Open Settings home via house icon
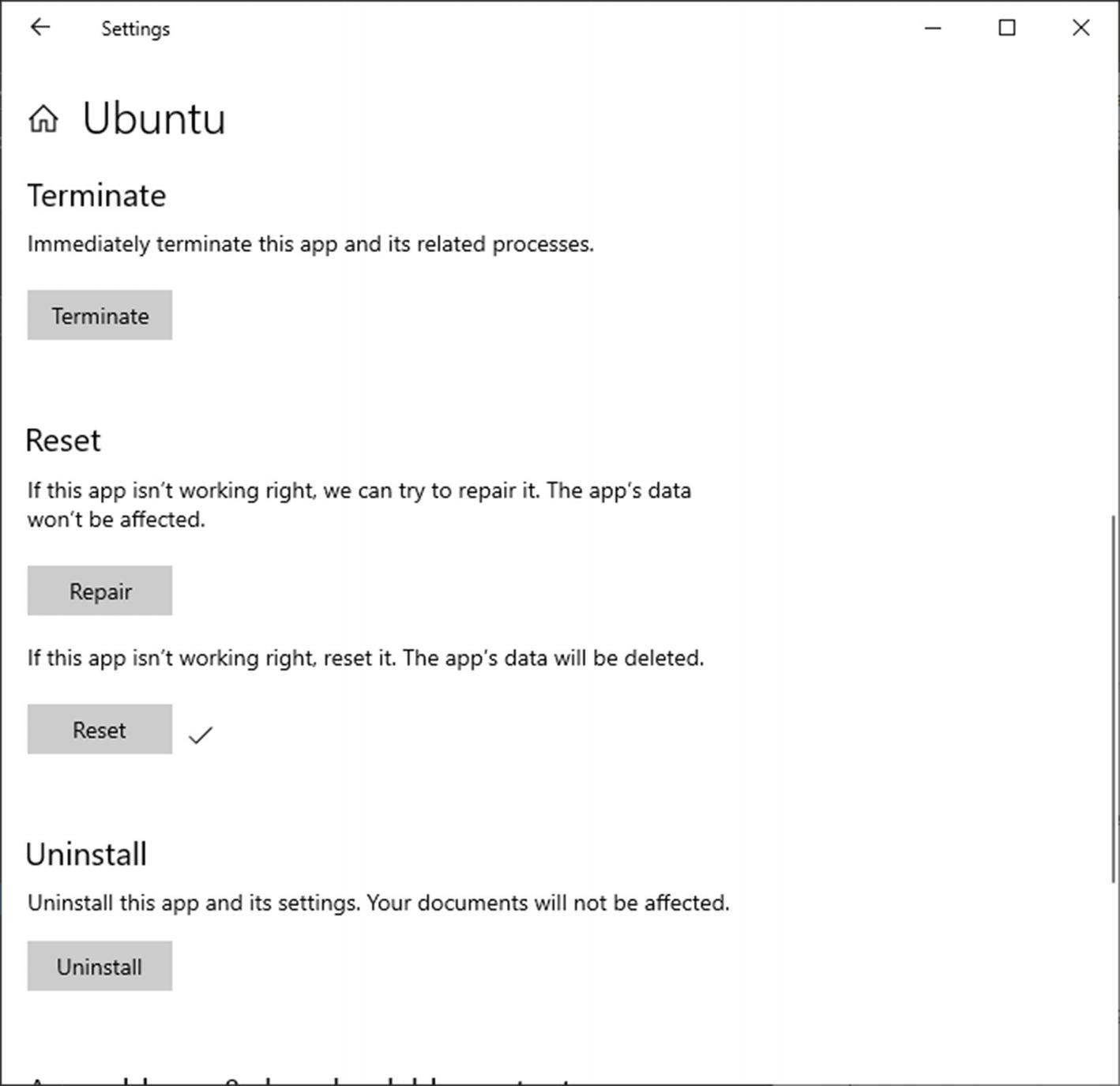The height and width of the screenshot is (1086, 1120). (x=43, y=119)
